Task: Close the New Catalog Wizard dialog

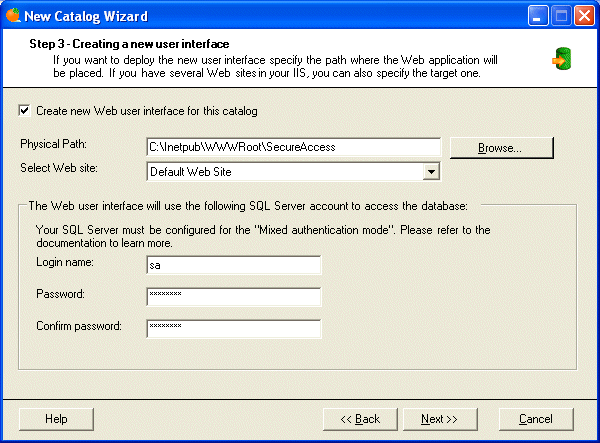Action: tap(583, 15)
